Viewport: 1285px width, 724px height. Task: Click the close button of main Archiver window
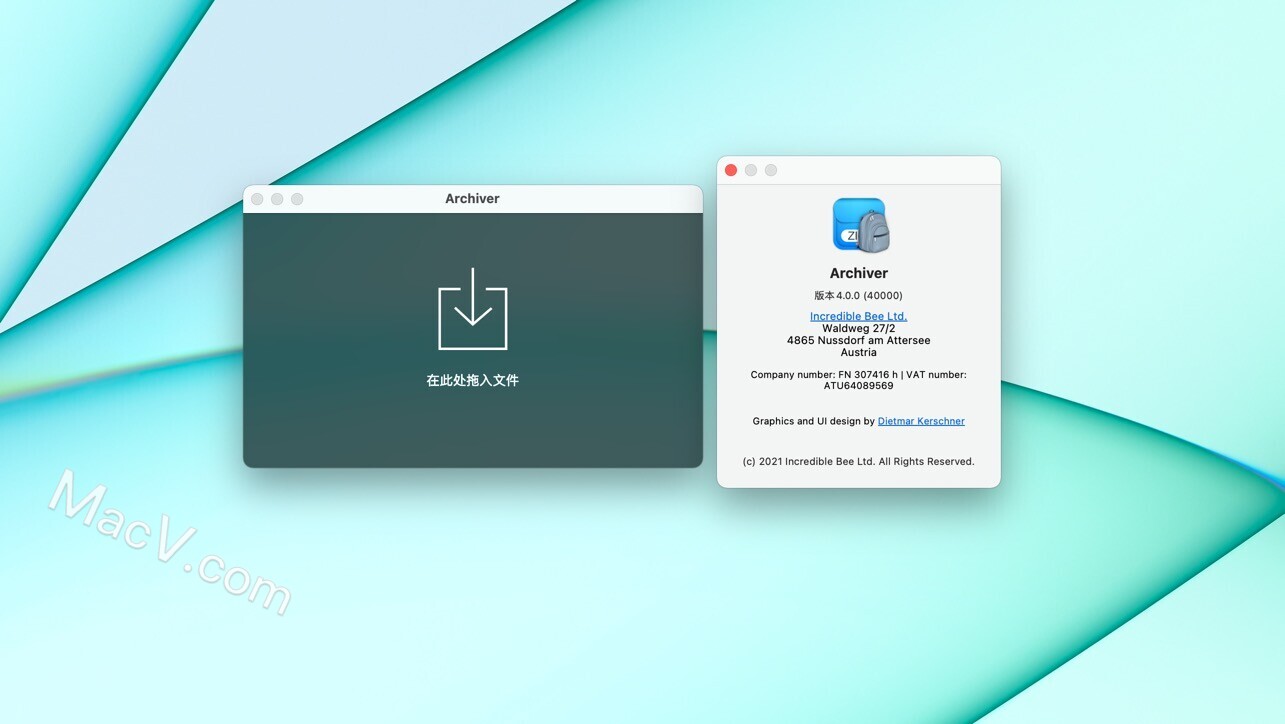(257, 199)
